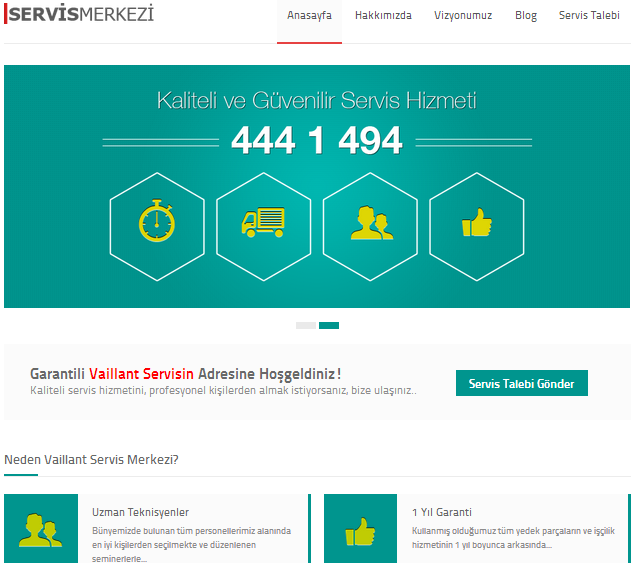This screenshot has width=632, height=568.
Task: Click the people group hexagon icon
Action: click(x=371, y=222)
